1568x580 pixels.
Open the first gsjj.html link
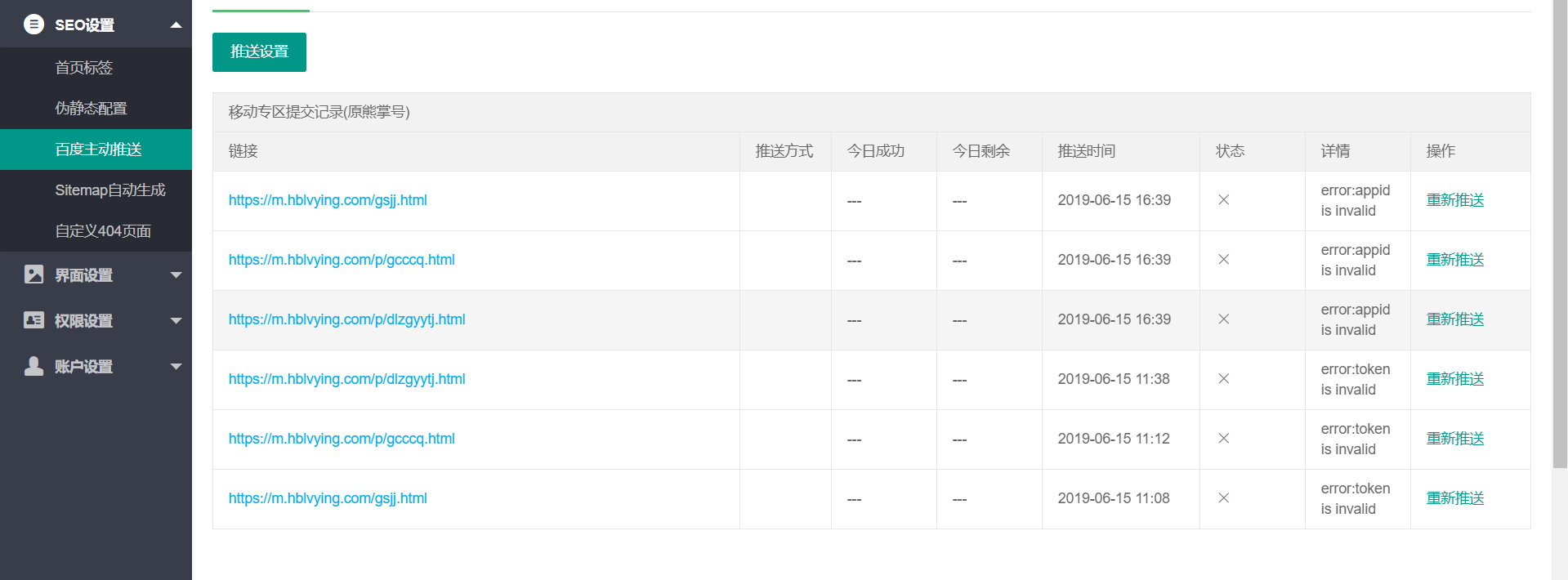coord(328,200)
